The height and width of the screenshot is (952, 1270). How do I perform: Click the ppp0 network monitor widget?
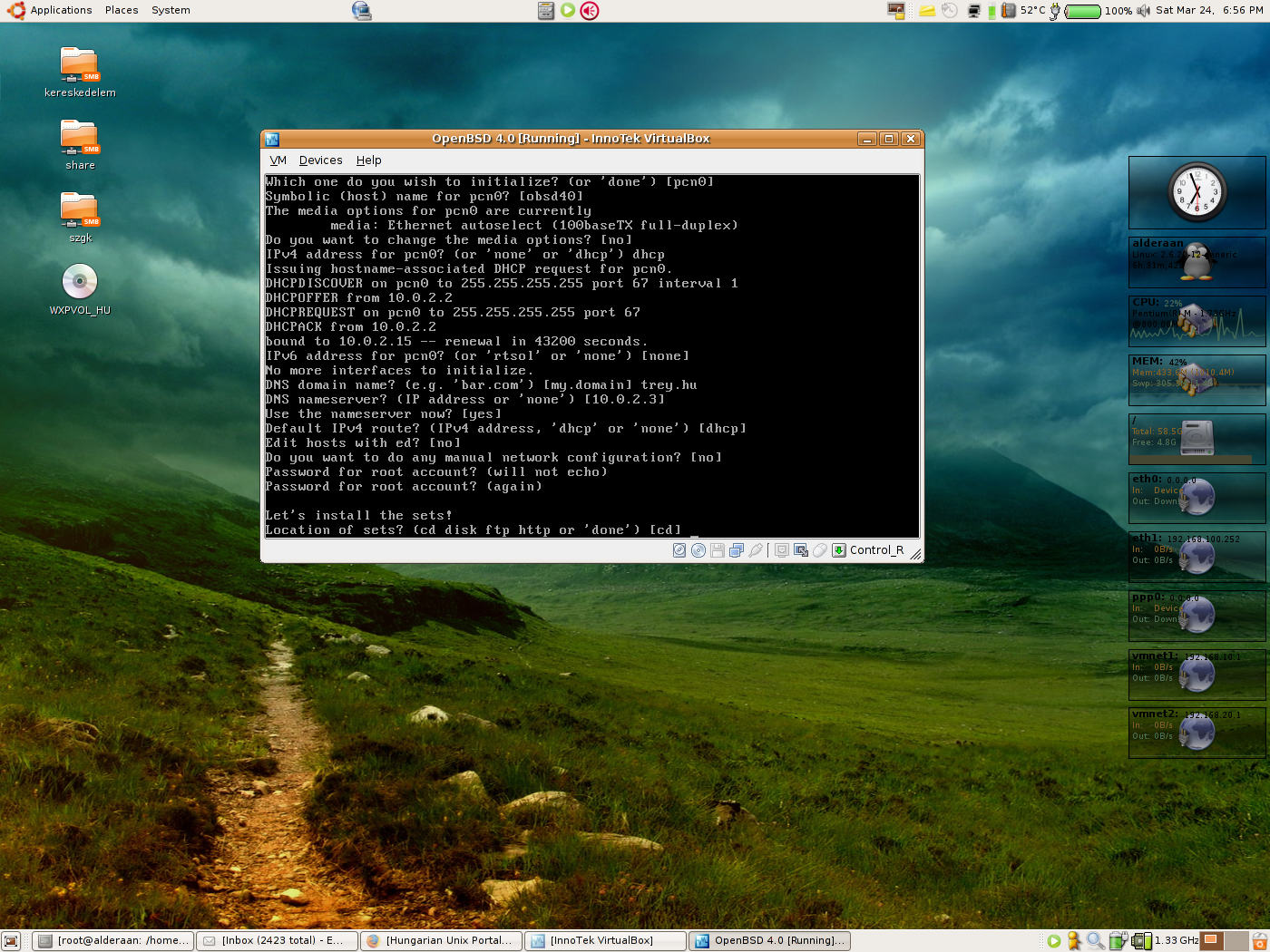(1197, 616)
